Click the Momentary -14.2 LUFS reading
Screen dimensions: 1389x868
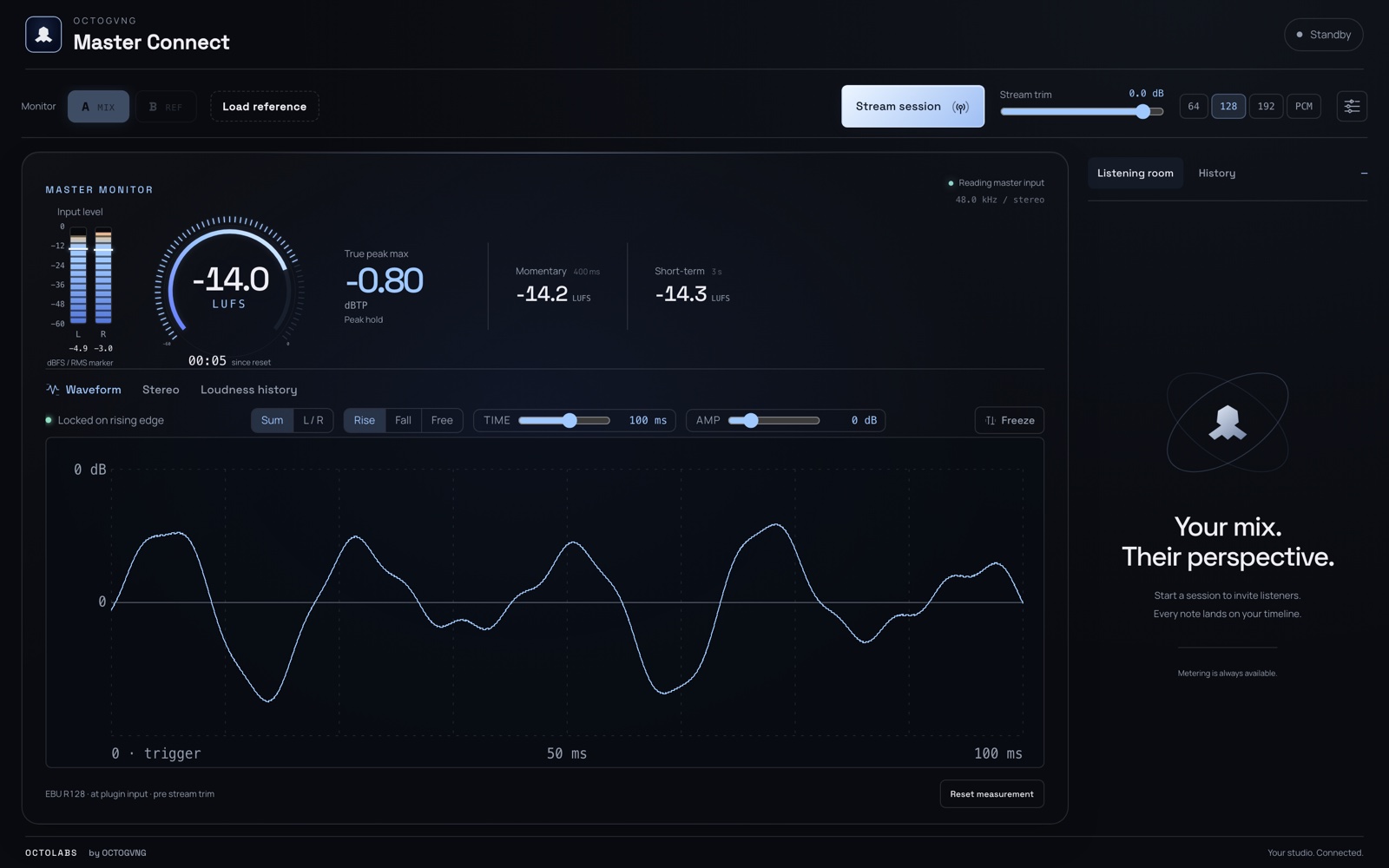tap(553, 294)
